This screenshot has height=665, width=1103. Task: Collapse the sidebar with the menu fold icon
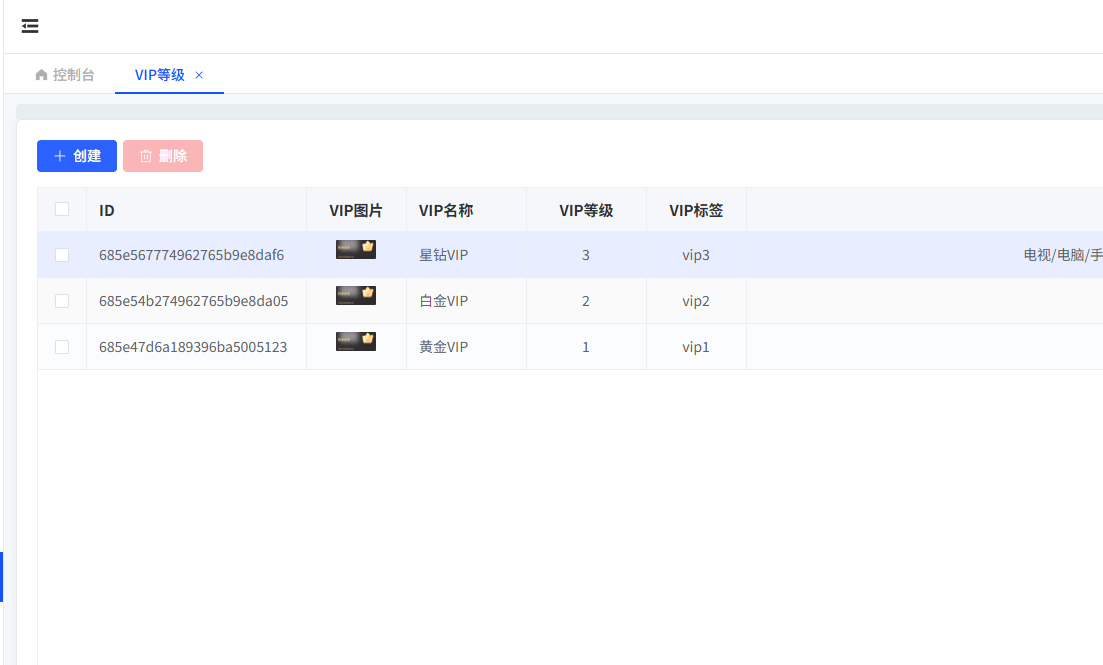(30, 26)
